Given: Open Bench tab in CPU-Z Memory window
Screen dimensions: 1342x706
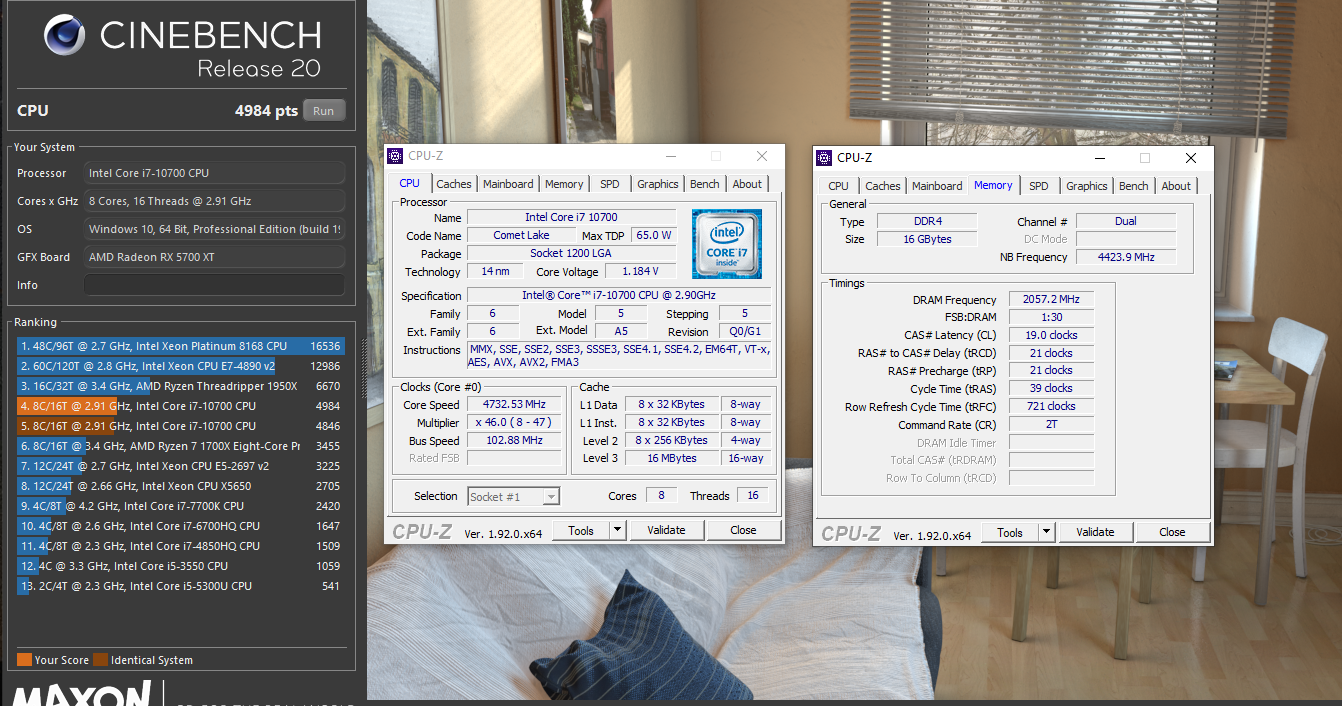Looking at the screenshot, I should (1134, 186).
